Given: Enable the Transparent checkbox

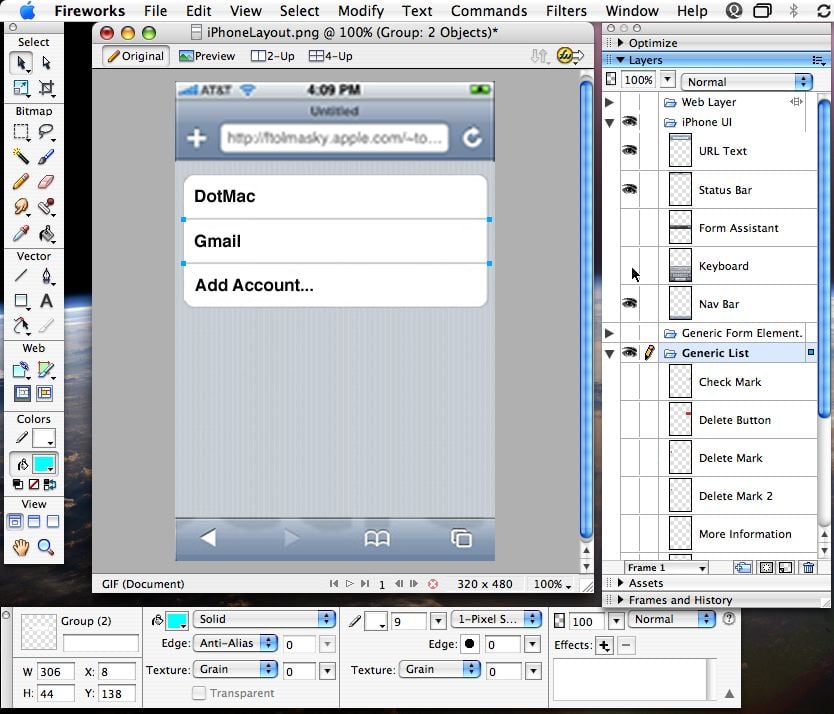Looking at the screenshot, I should [198, 693].
